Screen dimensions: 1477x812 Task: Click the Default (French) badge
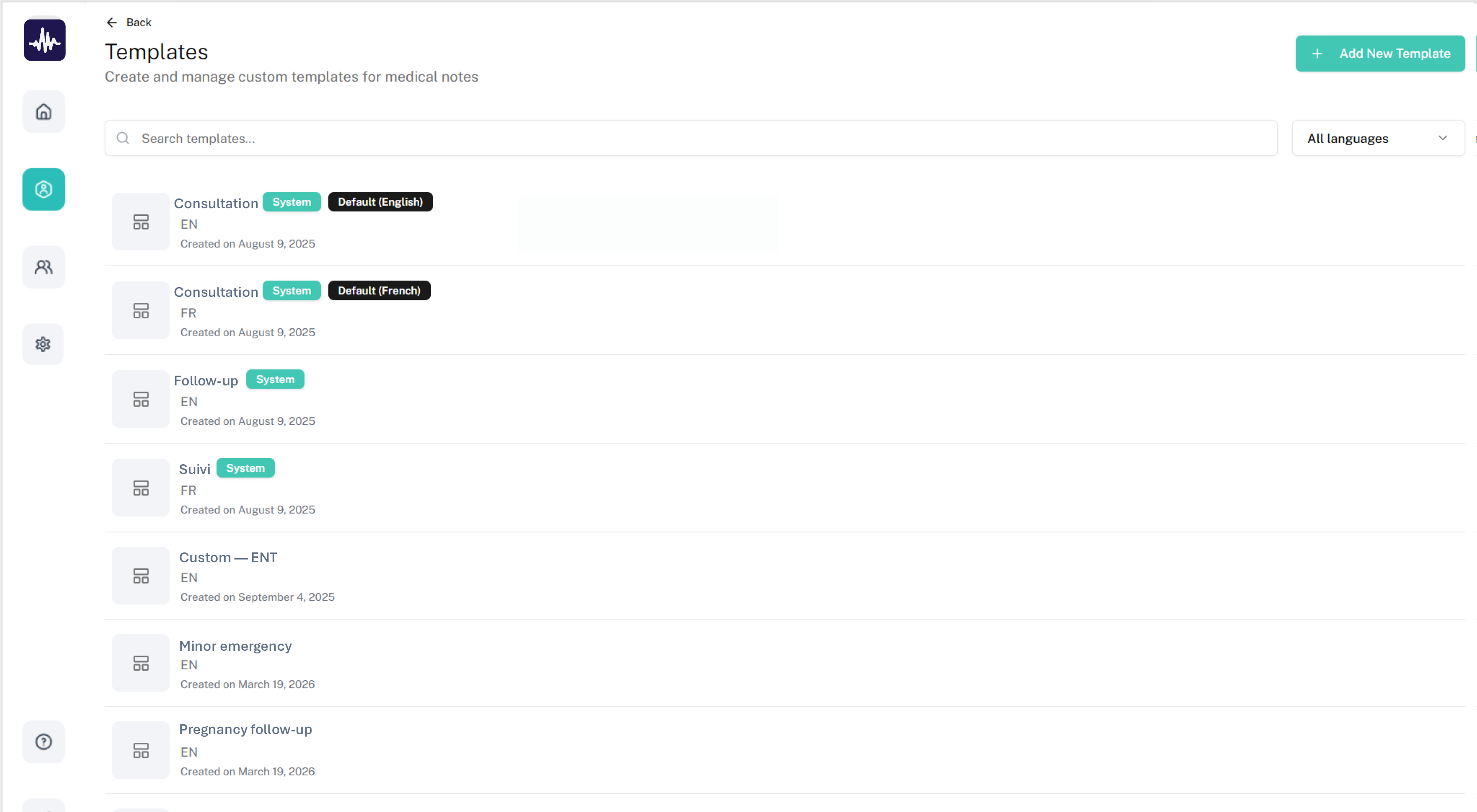379,291
